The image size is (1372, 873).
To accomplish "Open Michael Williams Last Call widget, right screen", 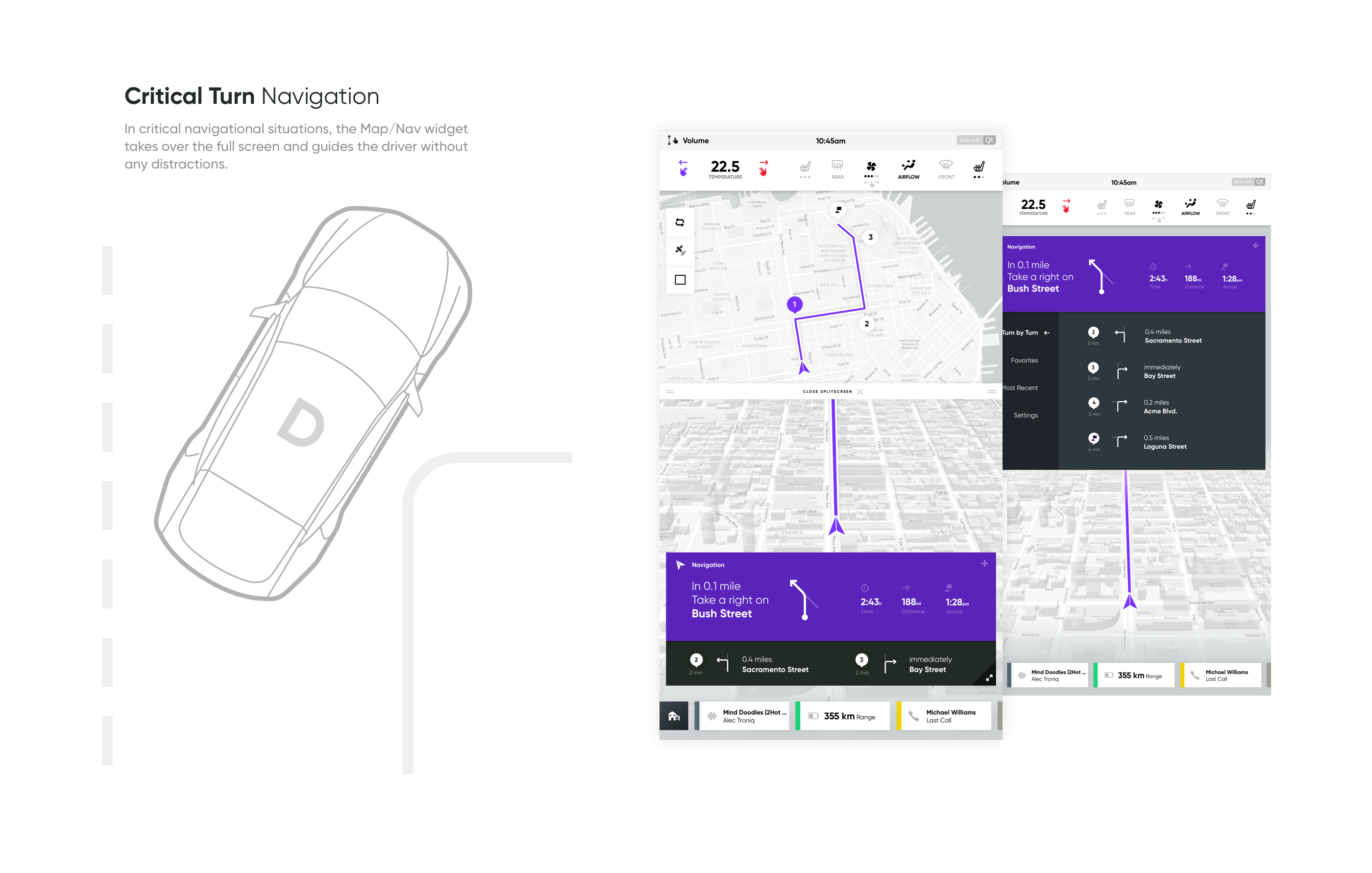I will [1221, 676].
